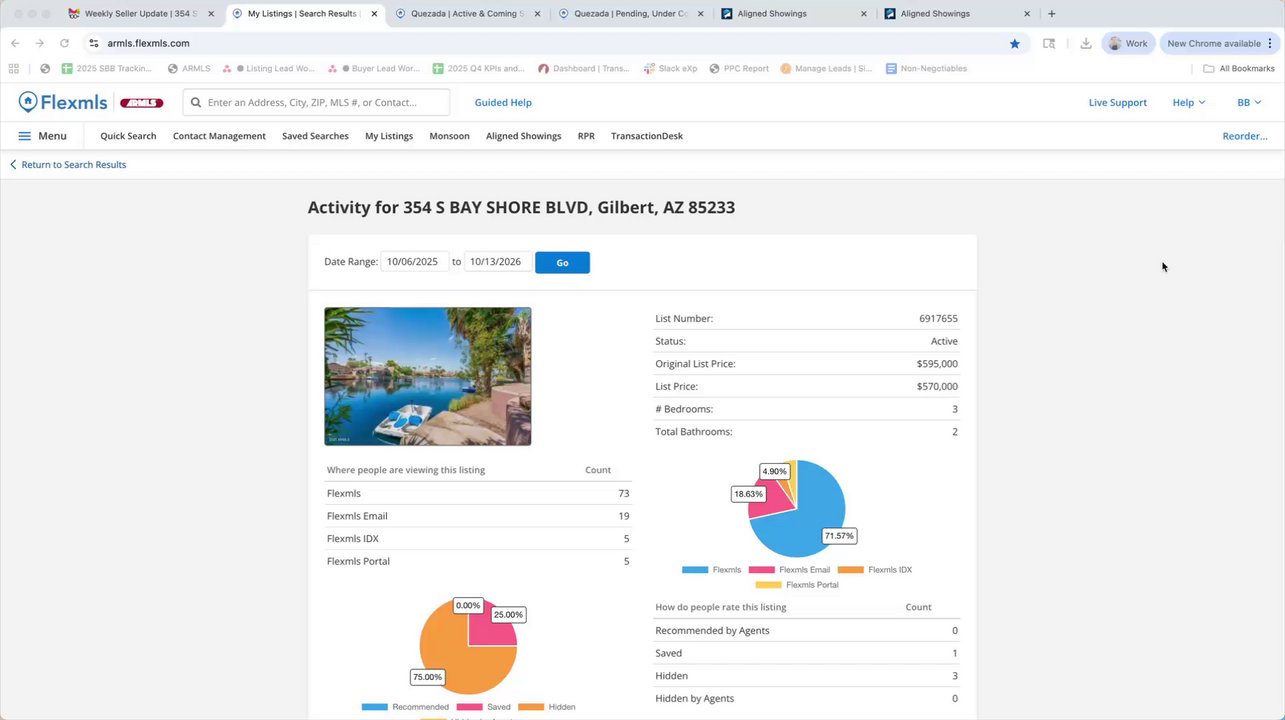This screenshot has width=1285, height=720.
Task: Select Monsoon in the navigation bar
Action: coord(449,136)
